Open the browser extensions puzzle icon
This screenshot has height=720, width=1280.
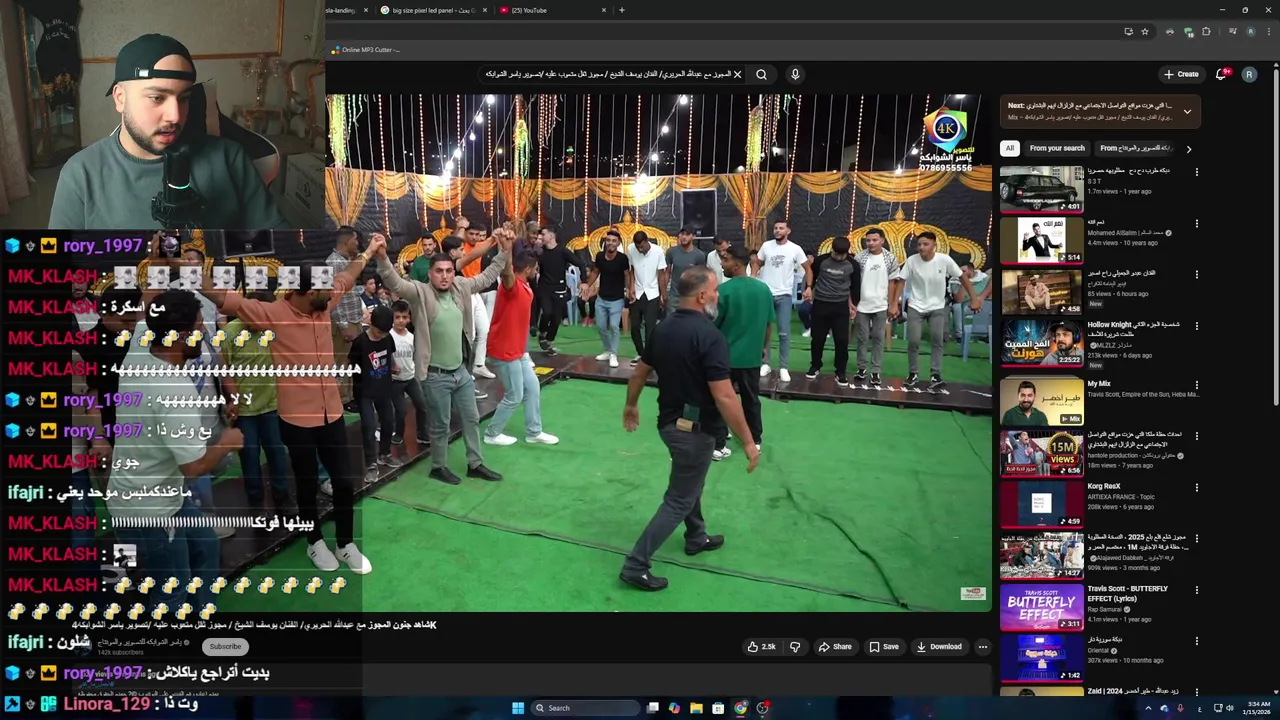(x=1206, y=31)
